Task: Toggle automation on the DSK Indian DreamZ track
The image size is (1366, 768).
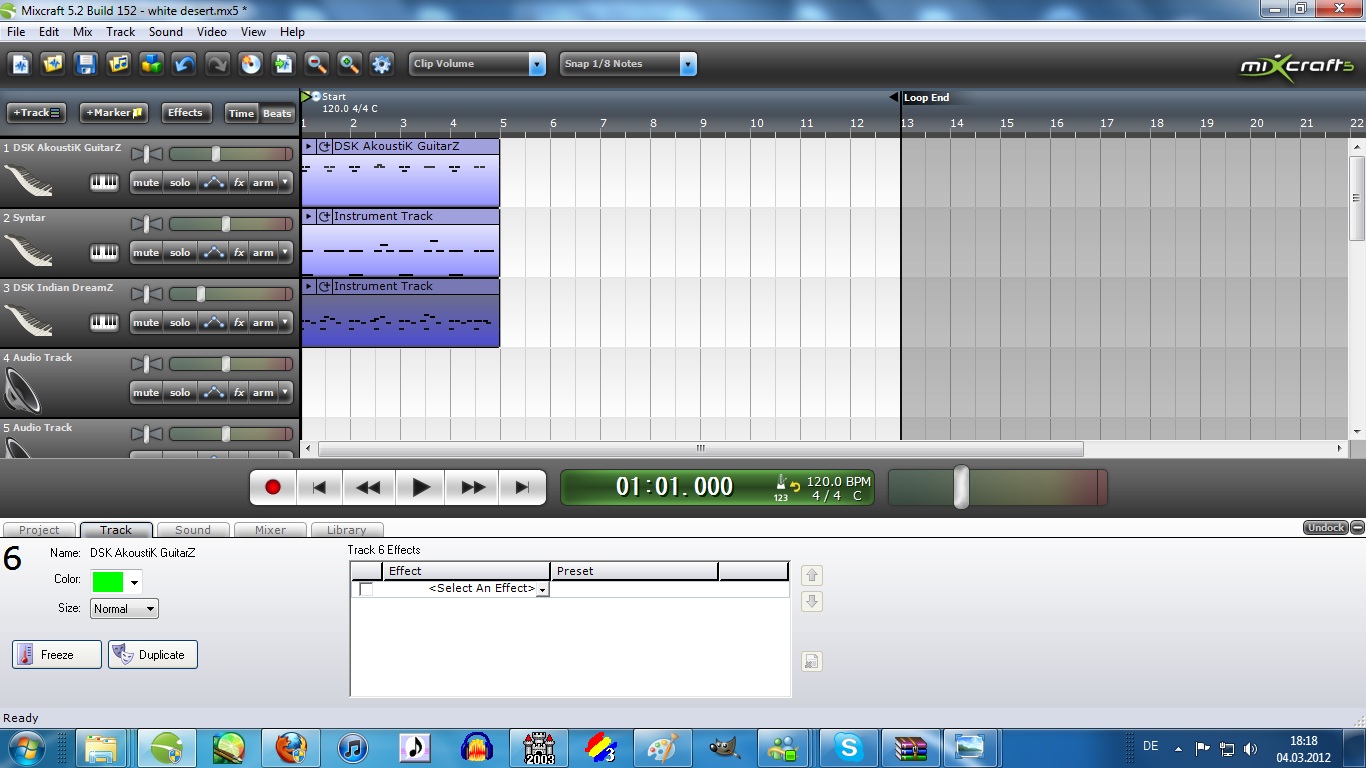Action: [x=213, y=323]
